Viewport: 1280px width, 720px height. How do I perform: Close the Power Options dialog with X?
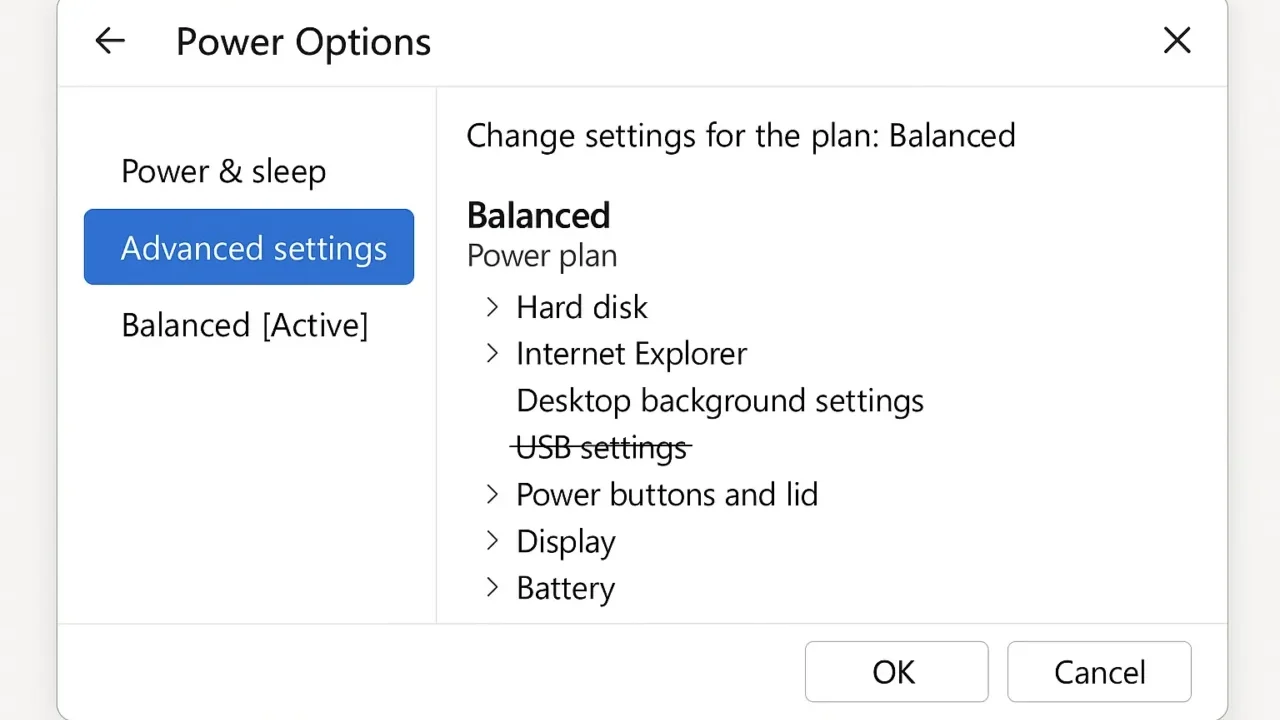point(1177,41)
